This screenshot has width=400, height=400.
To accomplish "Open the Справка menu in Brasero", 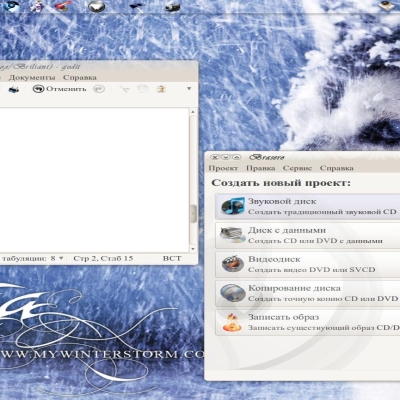I will point(336,168).
